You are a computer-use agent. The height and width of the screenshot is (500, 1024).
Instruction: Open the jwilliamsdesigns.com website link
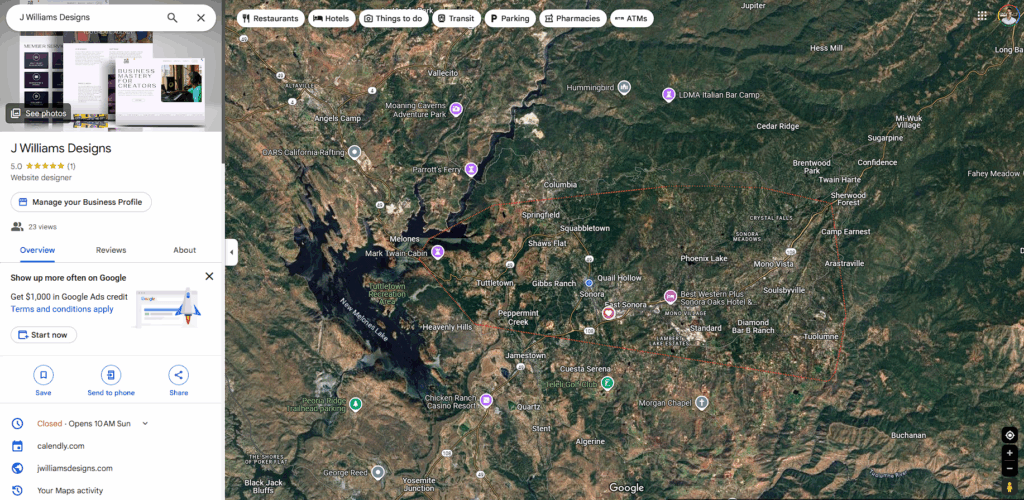coord(75,468)
